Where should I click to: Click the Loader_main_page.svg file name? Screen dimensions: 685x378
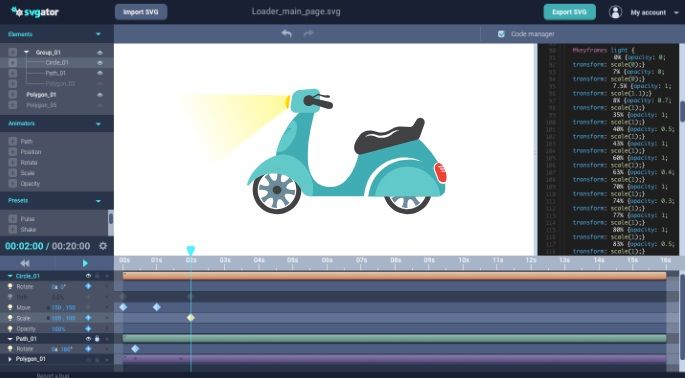click(x=296, y=12)
